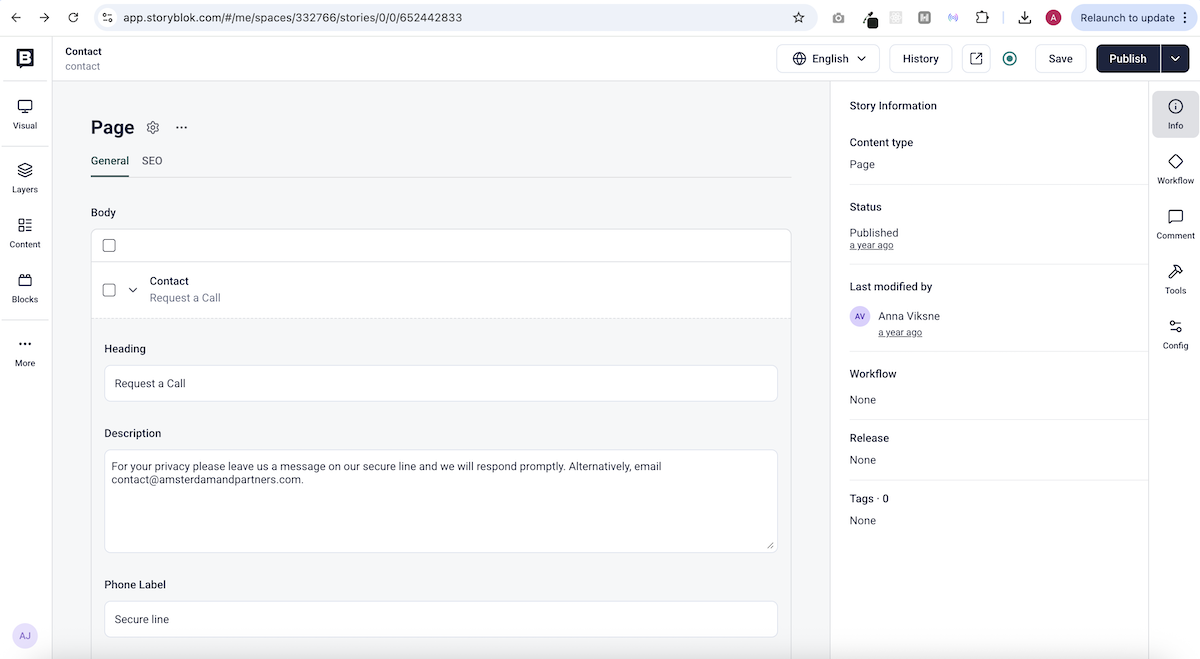Screen dimensions: 1200x659
Task: Click the Save button
Action: (1060, 58)
